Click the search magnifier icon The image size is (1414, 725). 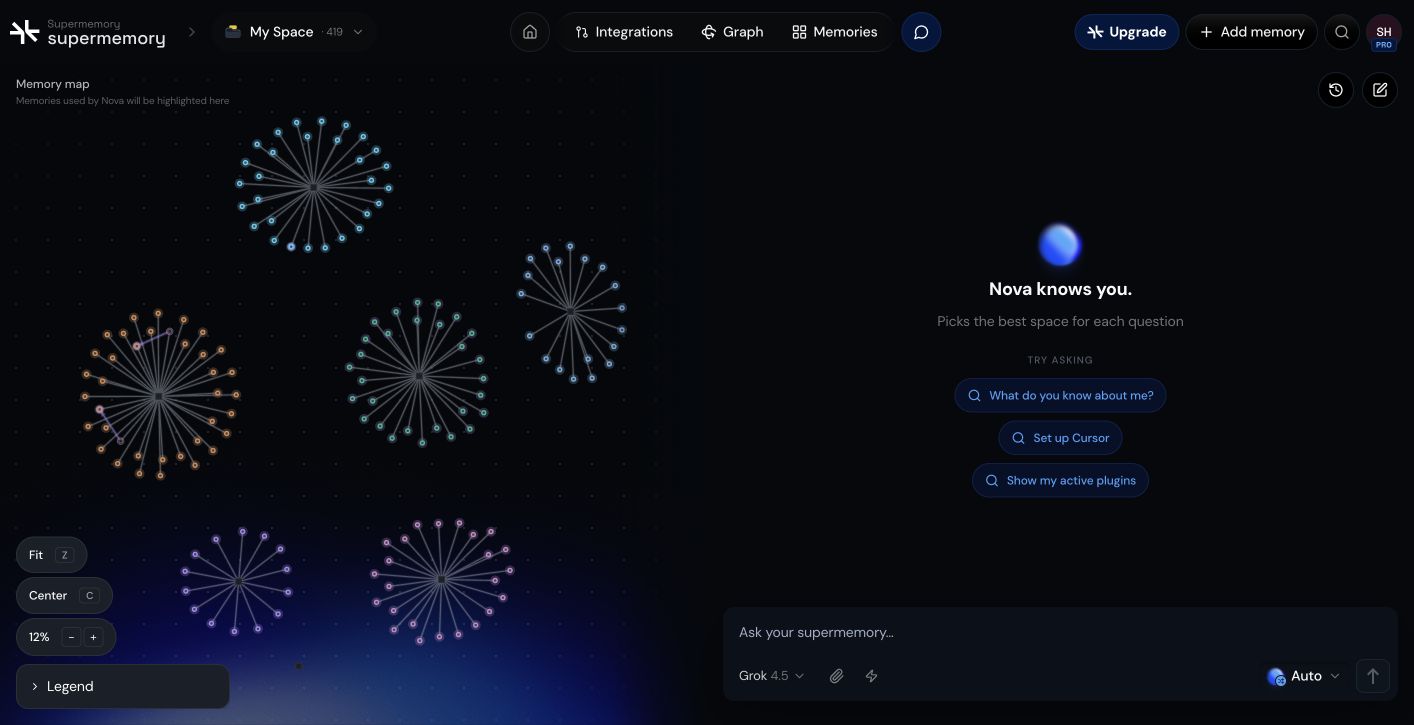(x=1342, y=32)
